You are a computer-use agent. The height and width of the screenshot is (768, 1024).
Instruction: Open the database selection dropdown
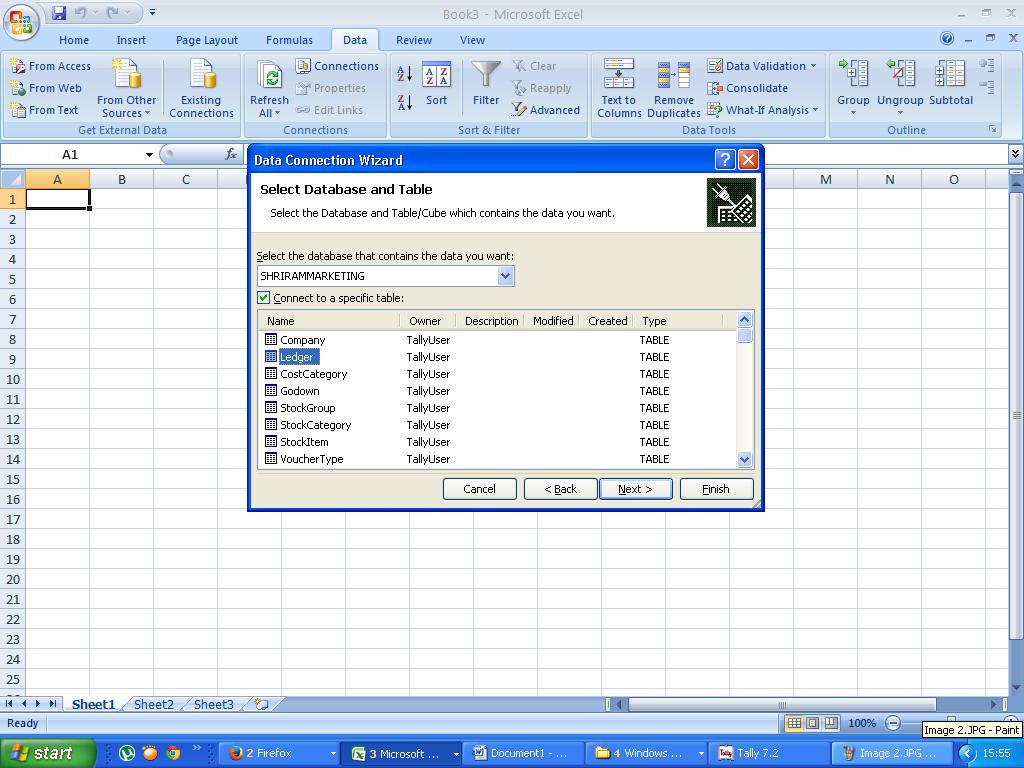pyautogui.click(x=506, y=275)
